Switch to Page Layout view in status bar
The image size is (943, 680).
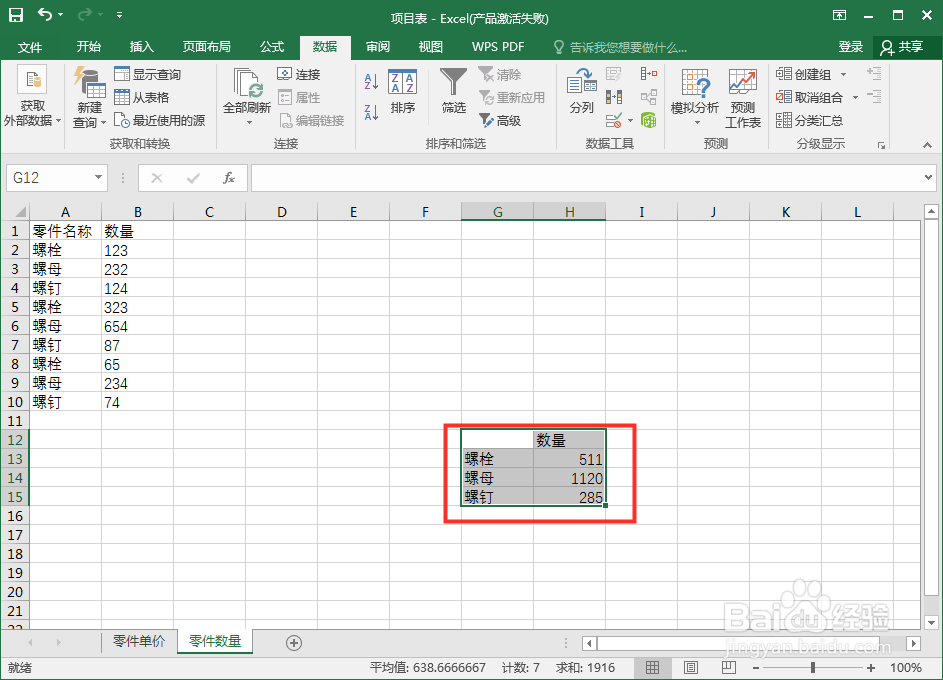pos(691,667)
